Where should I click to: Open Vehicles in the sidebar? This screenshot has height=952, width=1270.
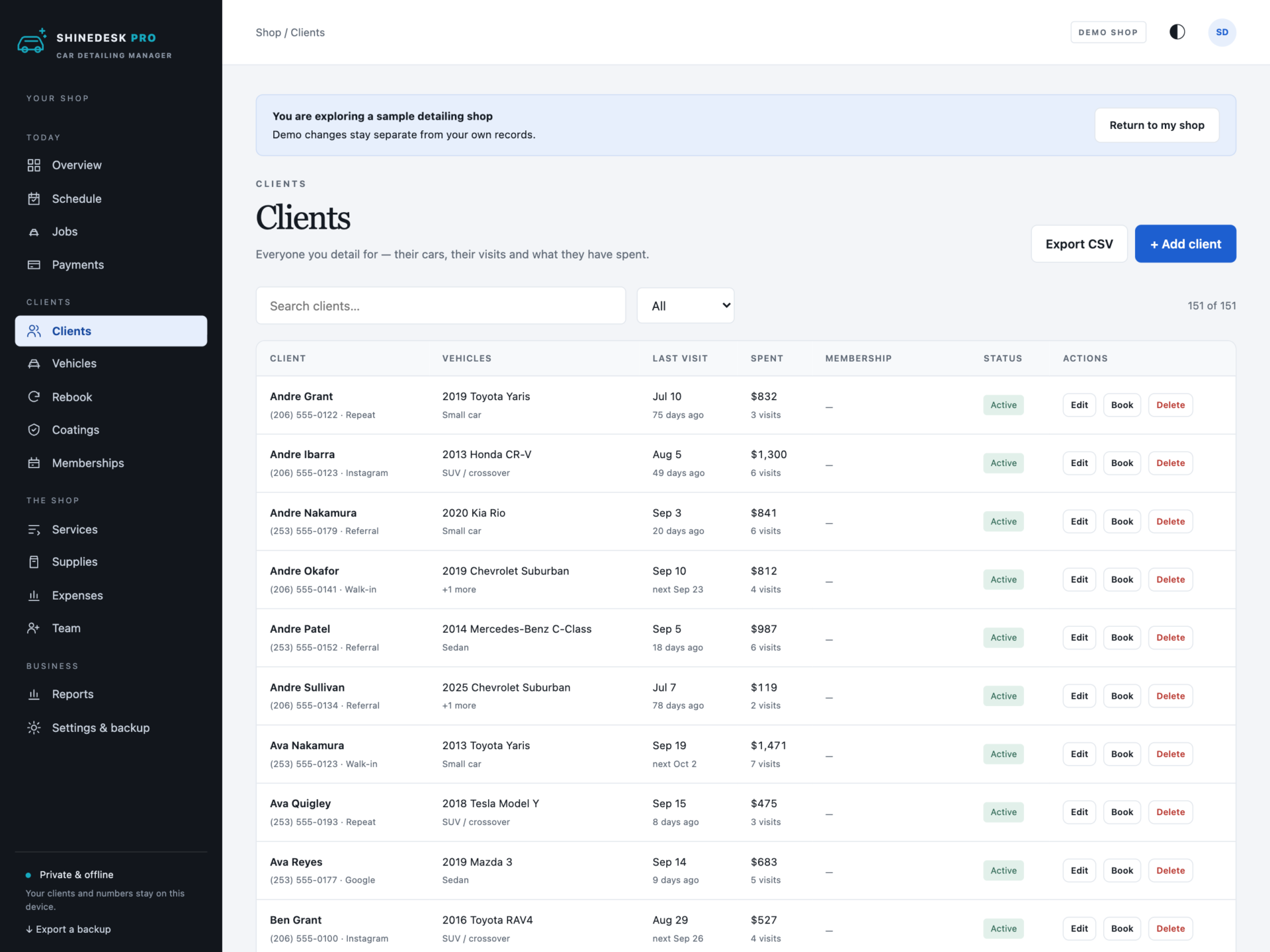[x=111, y=364]
